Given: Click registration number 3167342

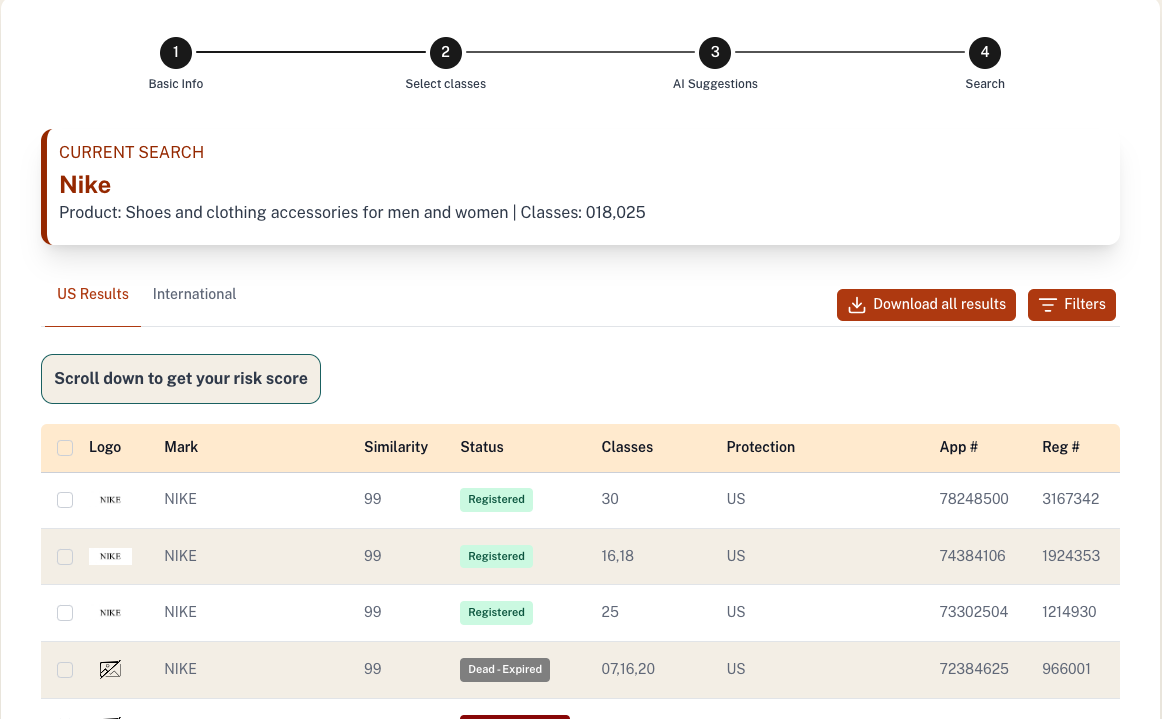Looking at the screenshot, I should [1070, 499].
